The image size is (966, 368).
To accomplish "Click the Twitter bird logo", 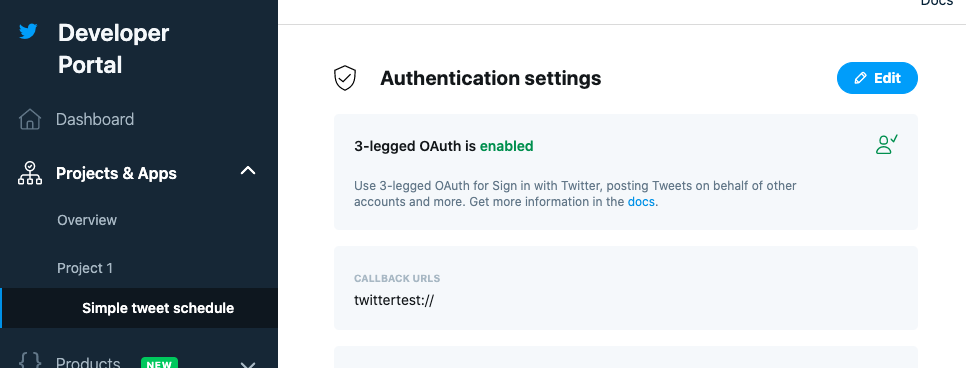I will (x=28, y=31).
